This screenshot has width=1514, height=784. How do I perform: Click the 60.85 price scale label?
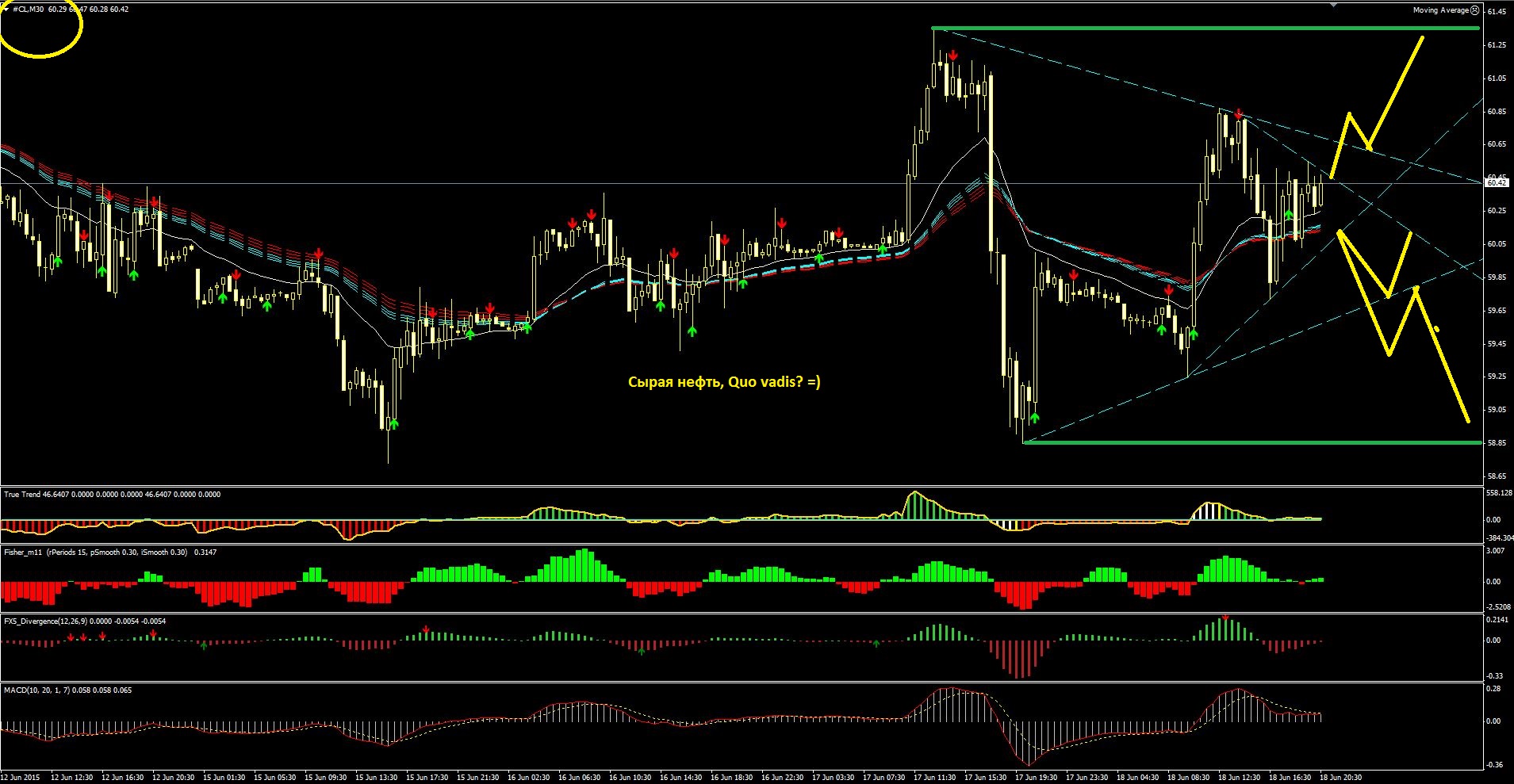point(1497,112)
